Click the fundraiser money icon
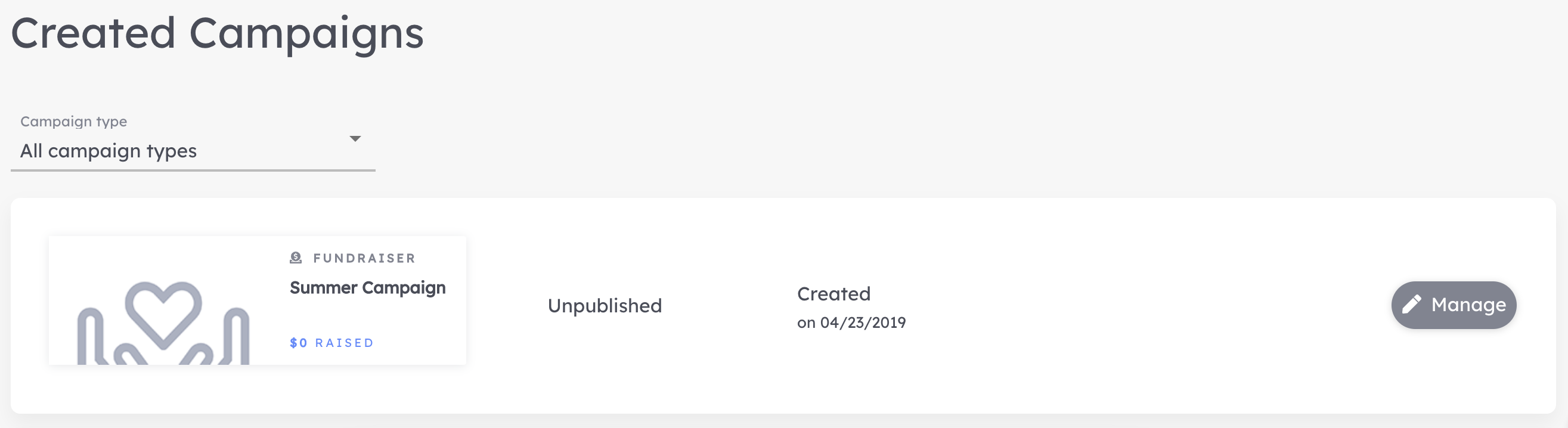 pos(296,258)
